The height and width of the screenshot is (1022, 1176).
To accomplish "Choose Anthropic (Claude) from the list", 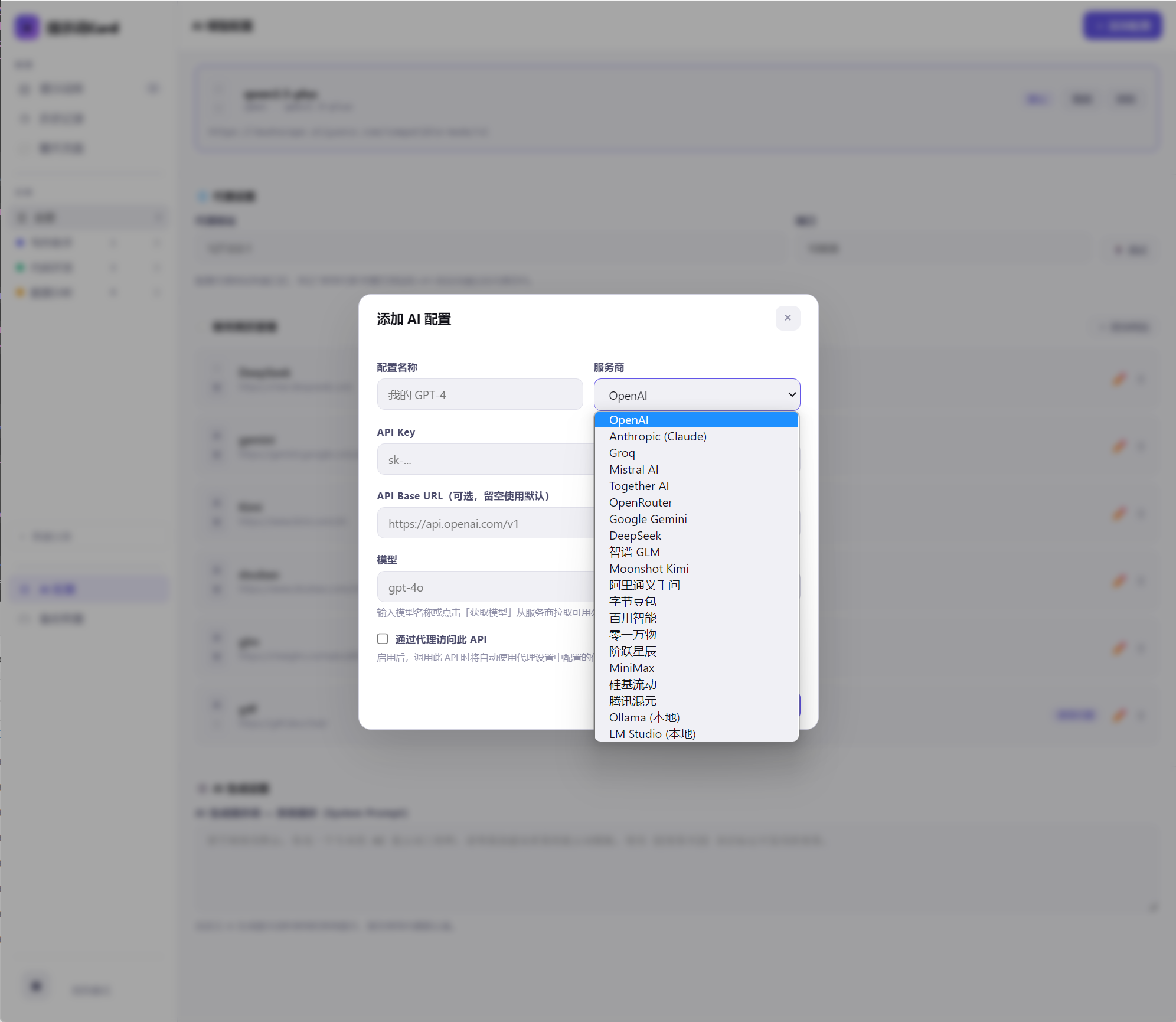I will point(697,436).
